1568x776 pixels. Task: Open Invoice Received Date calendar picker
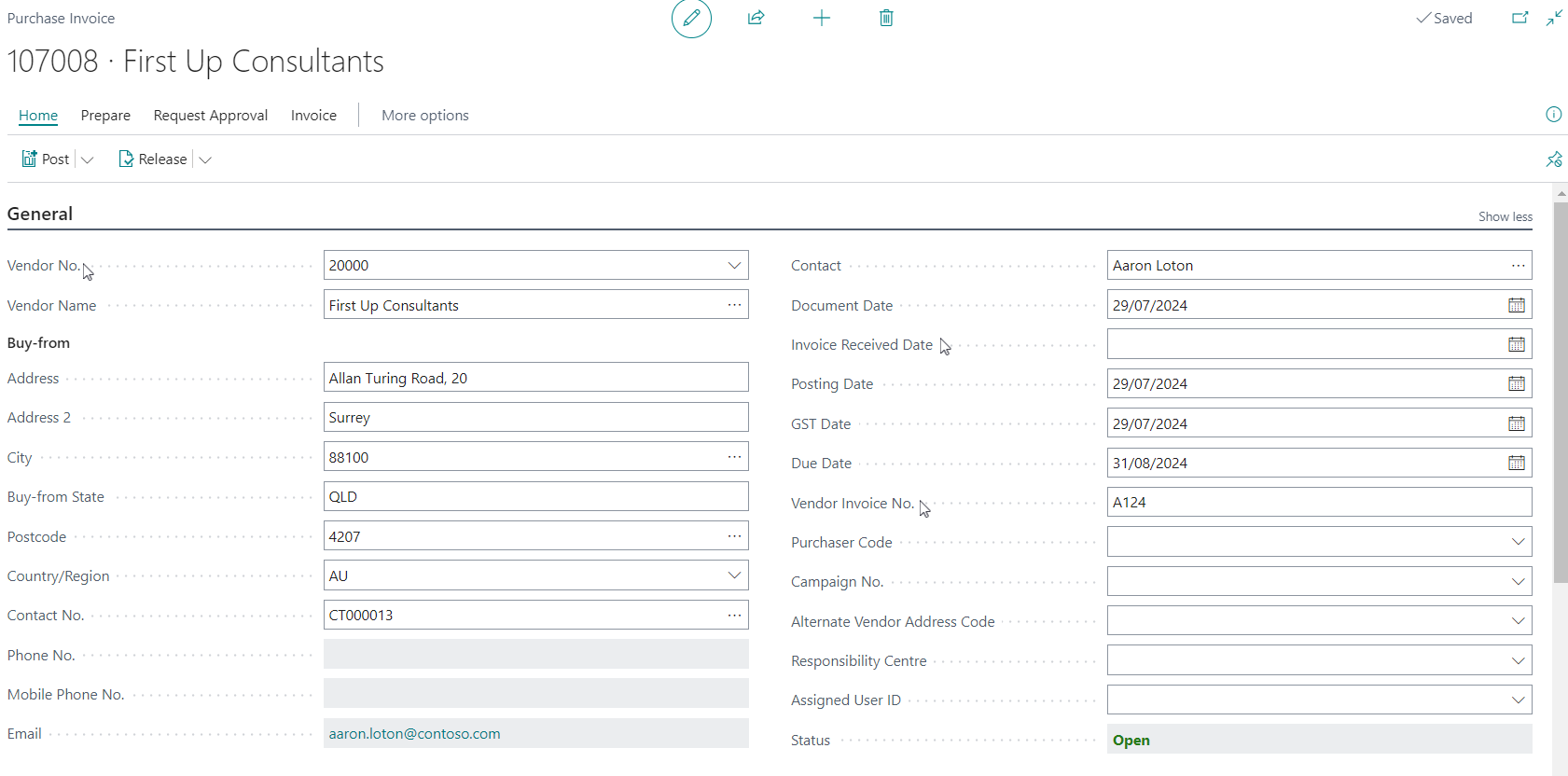pos(1517,344)
